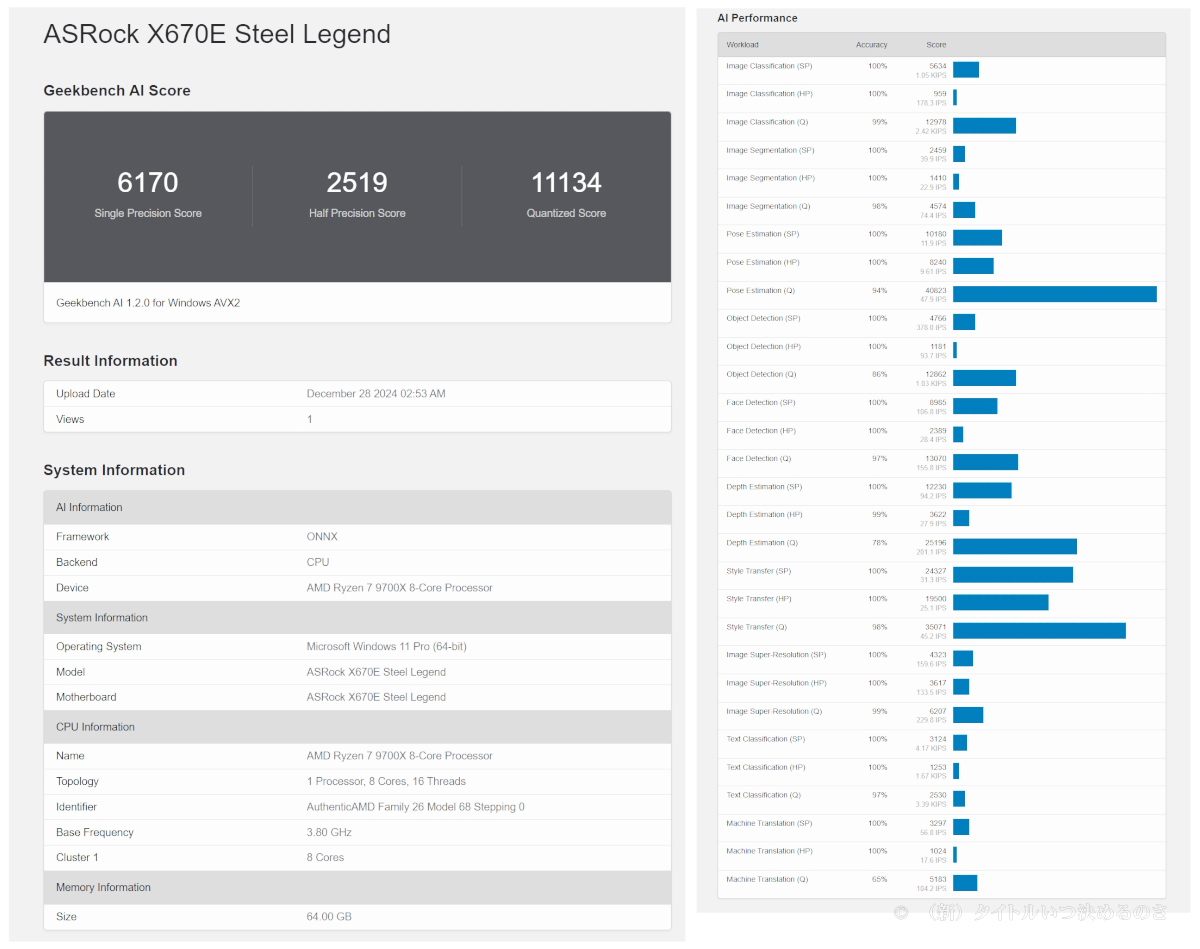The image size is (1200, 949).
Task: Select the AI Performance heading
Action: [x=757, y=18]
